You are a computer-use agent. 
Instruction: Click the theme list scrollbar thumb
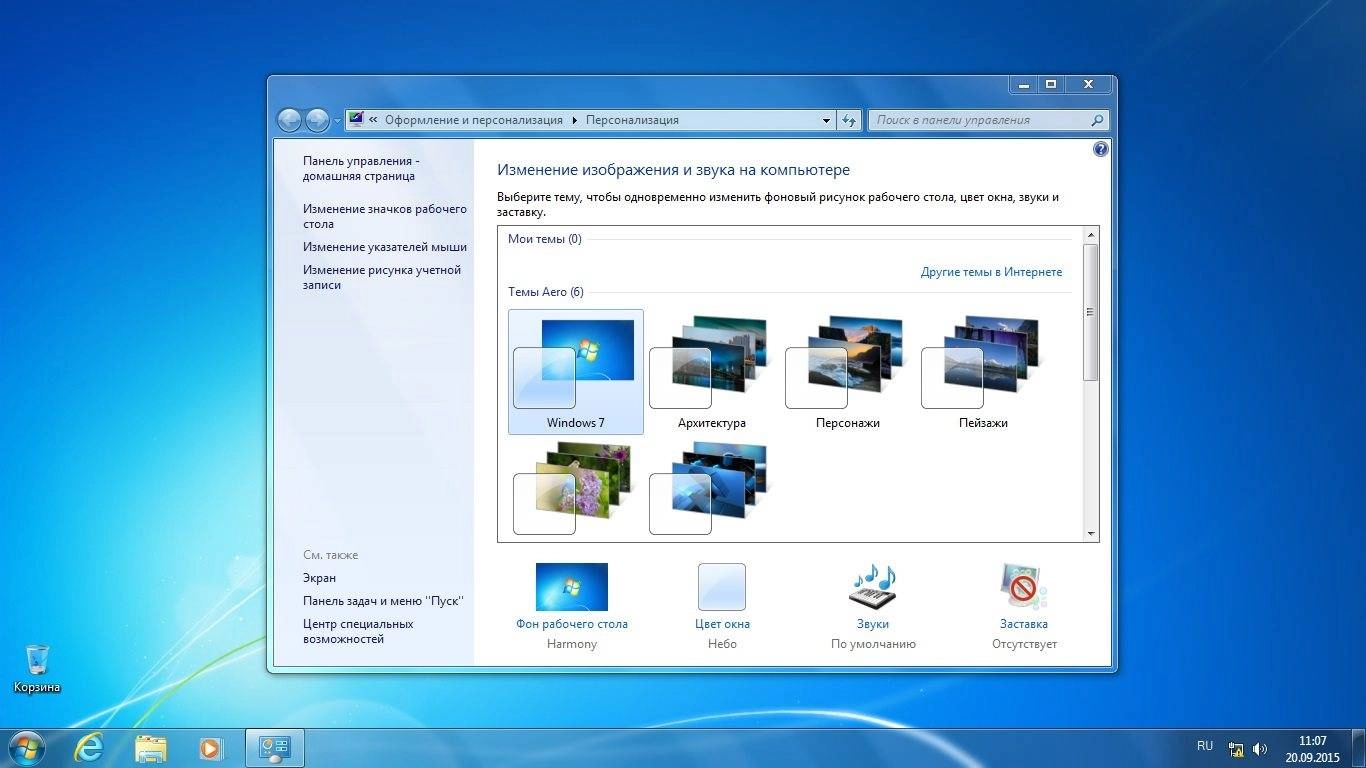(1091, 311)
